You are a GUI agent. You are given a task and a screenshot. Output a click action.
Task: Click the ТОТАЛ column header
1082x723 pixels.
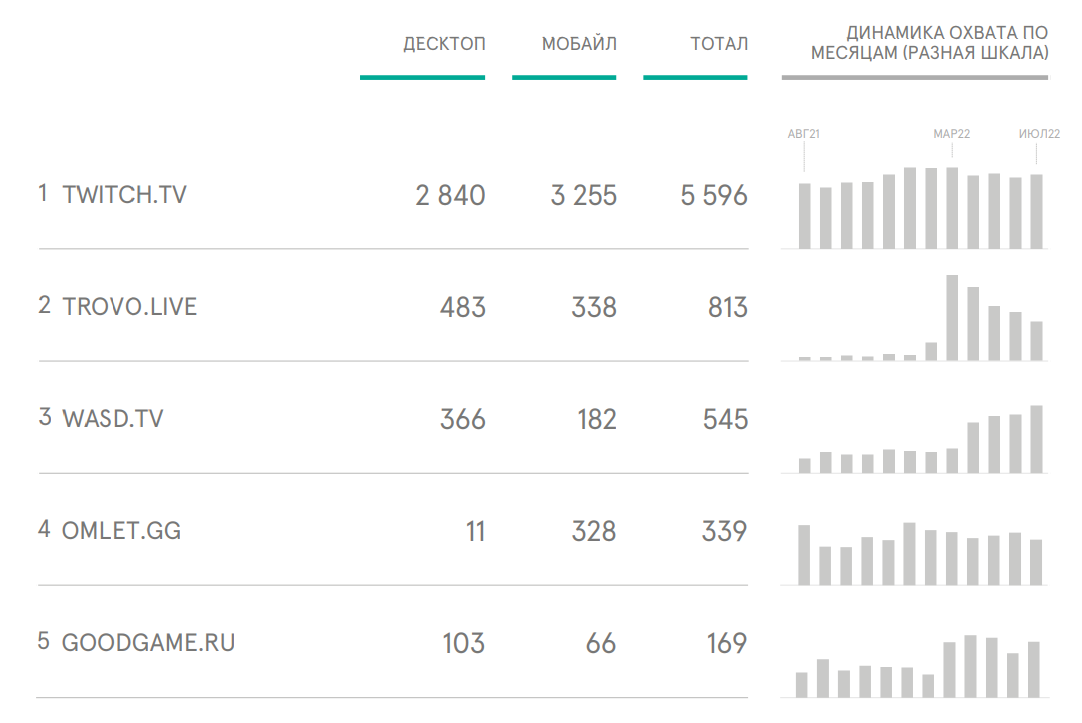(x=718, y=44)
